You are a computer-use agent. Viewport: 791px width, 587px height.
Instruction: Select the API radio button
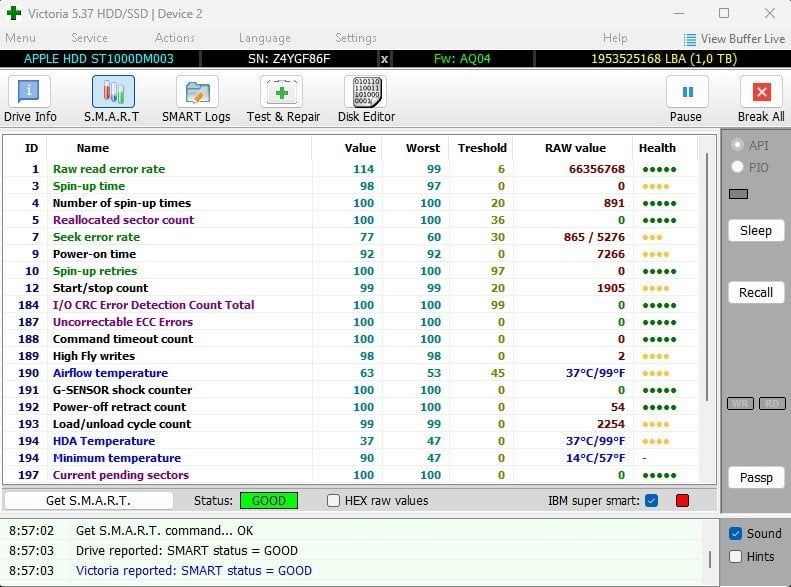pyautogui.click(x=738, y=145)
